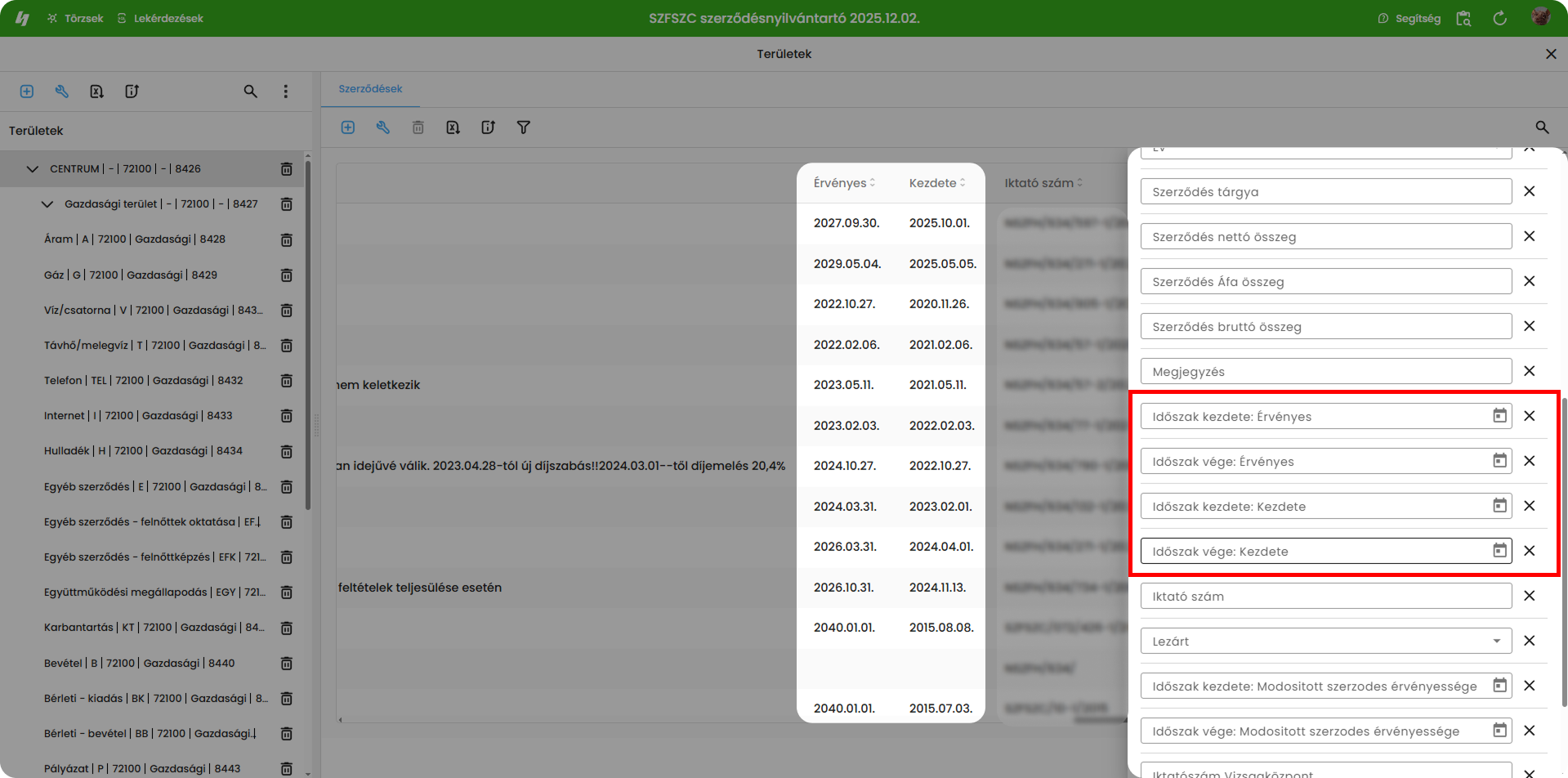This screenshot has height=778, width=1568.
Task: Click the refresh icon in top bar
Action: pos(1499,18)
